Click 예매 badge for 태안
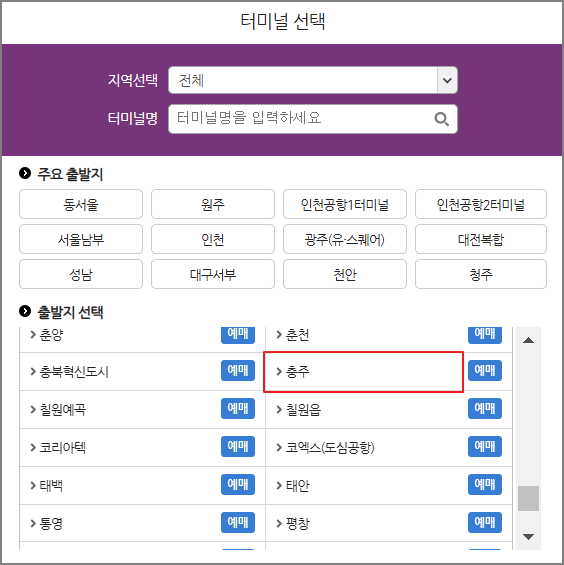564x565 pixels. point(485,484)
